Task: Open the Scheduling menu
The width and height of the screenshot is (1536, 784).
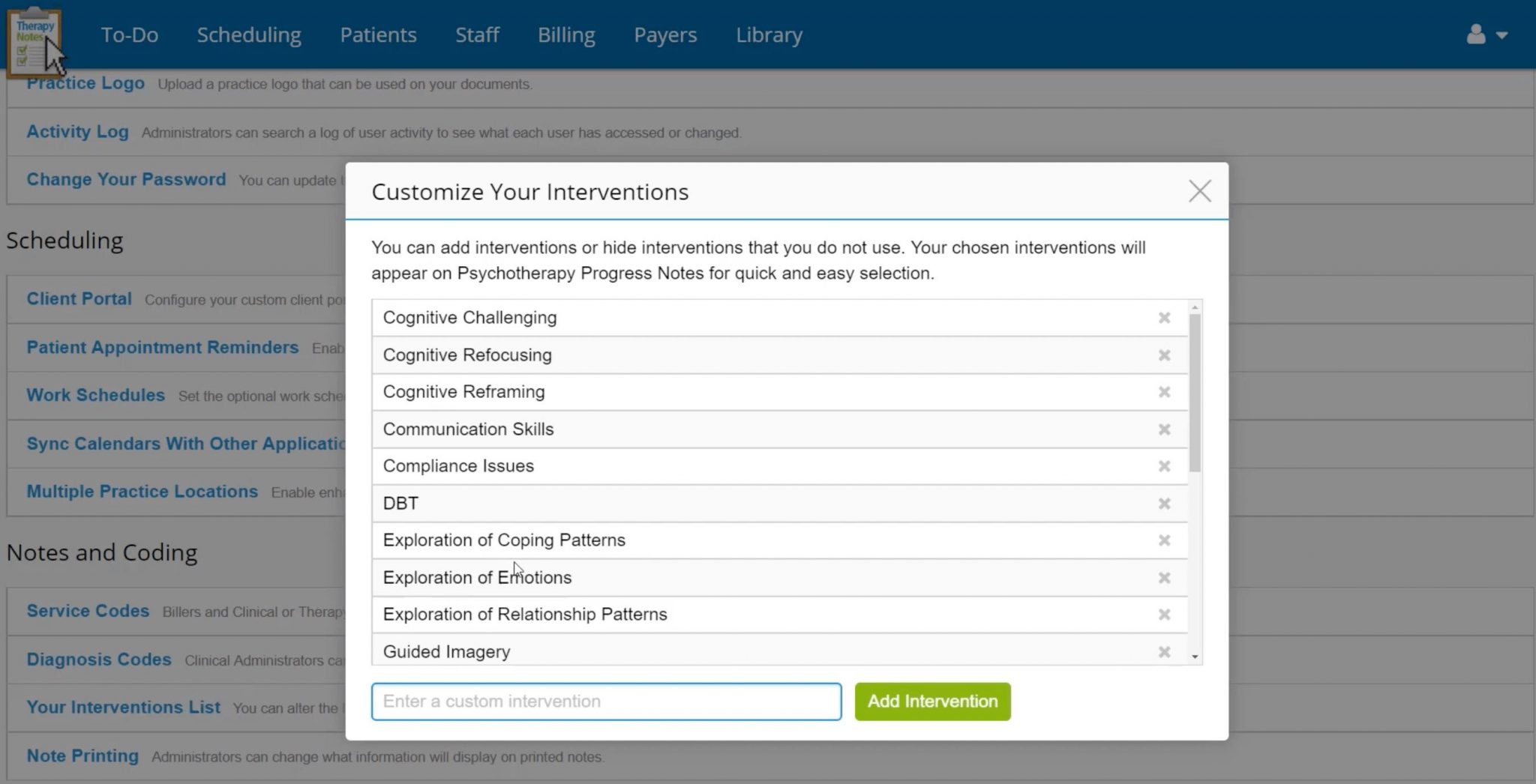Action: click(248, 34)
